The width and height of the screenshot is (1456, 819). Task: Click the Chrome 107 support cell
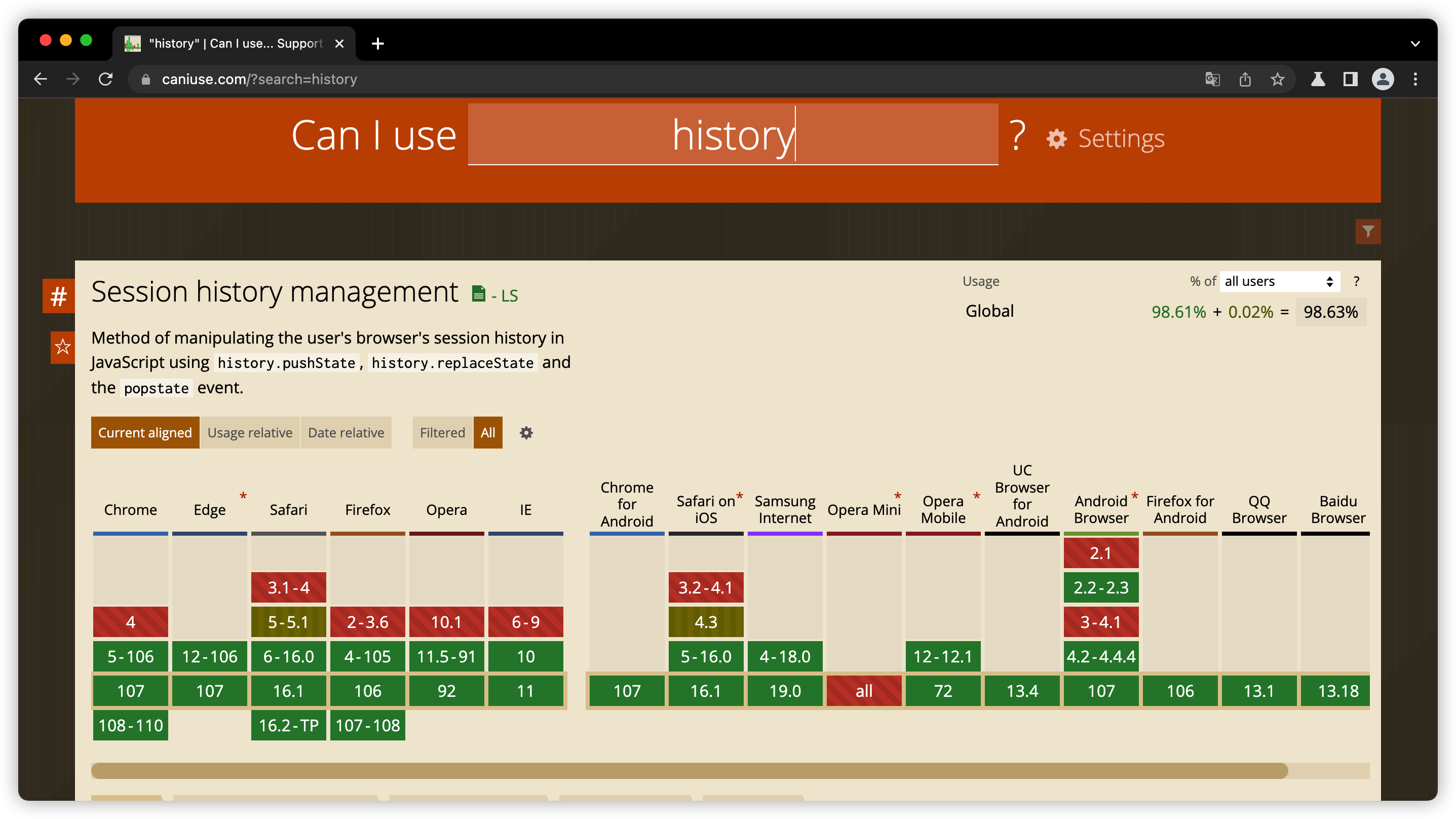(x=130, y=691)
